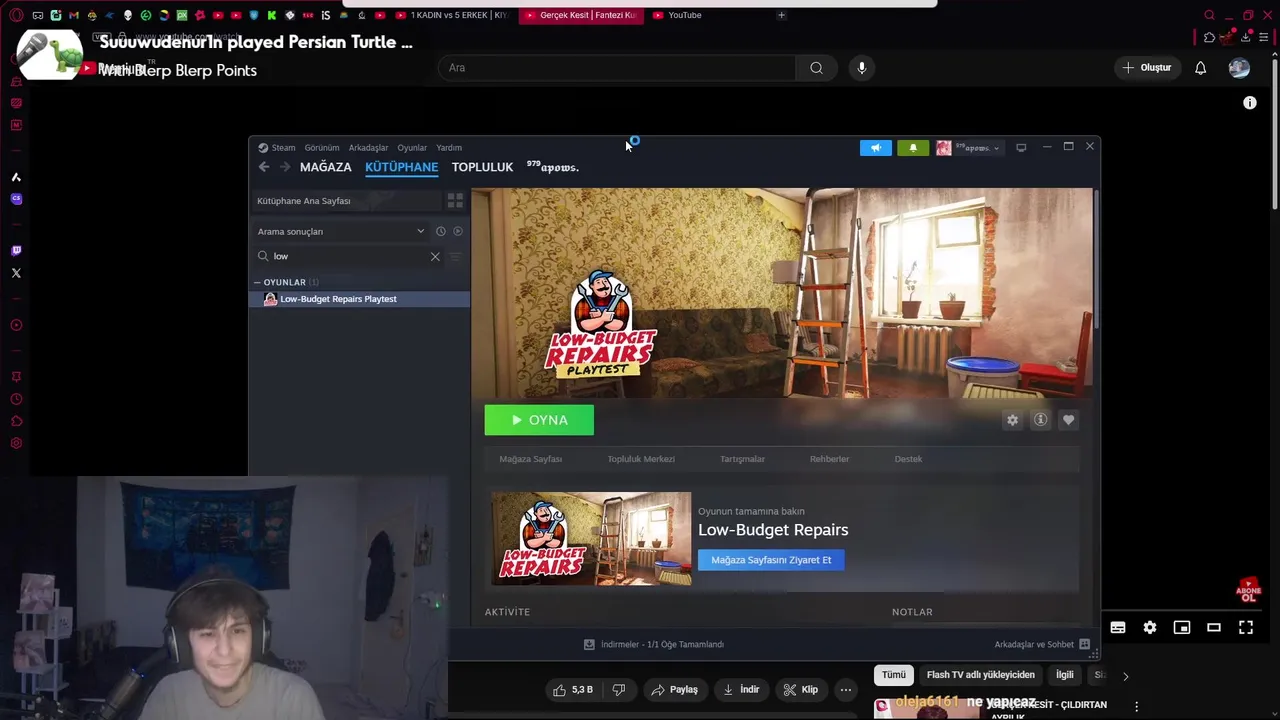Clear the 'low' library search text
Screen dimensions: 1280x720
tap(435, 257)
